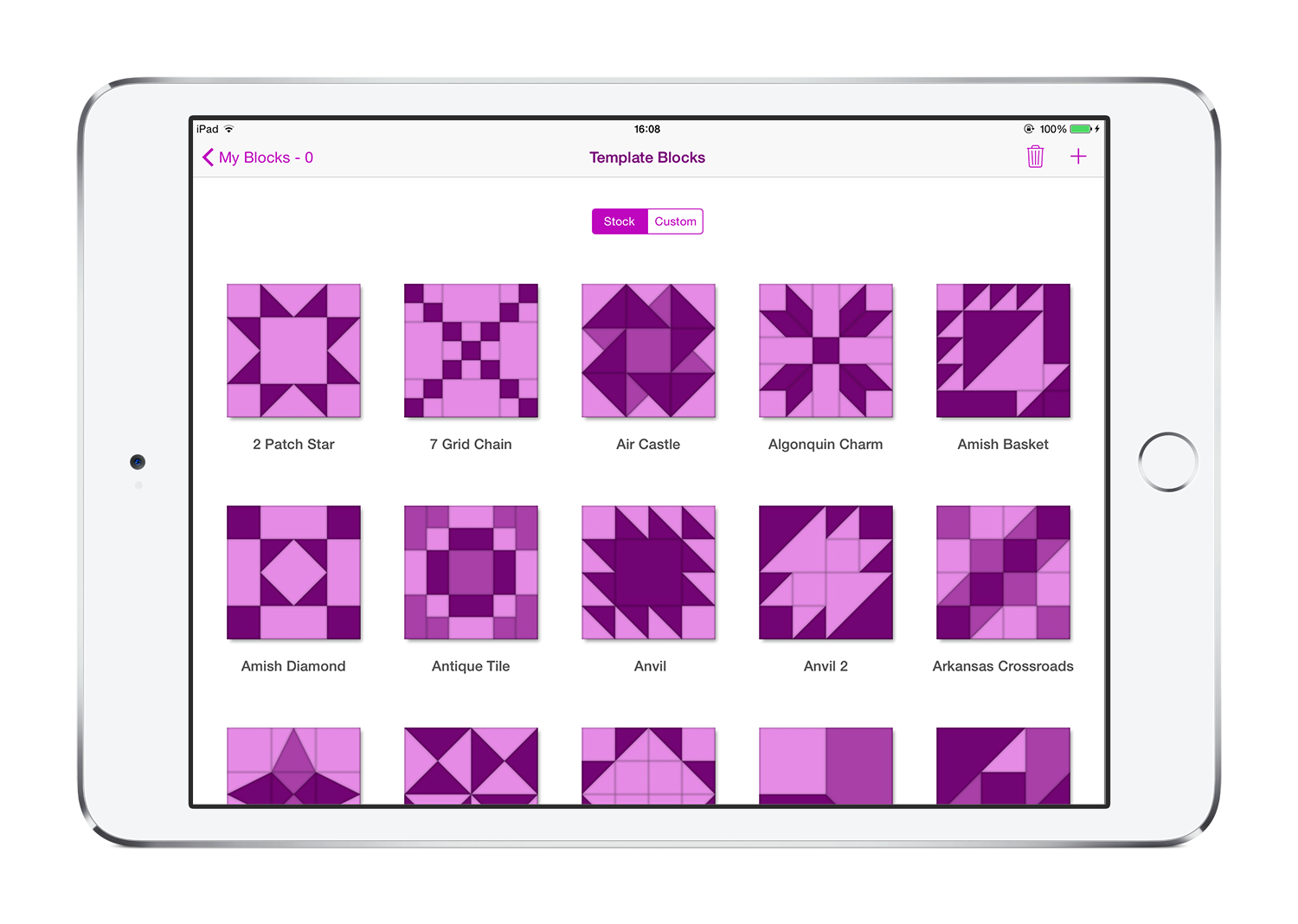Viewport: 1298px width, 924px height.
Task: Select the 7 Grid Chain block thumbnail
Action: coord(471,350)
